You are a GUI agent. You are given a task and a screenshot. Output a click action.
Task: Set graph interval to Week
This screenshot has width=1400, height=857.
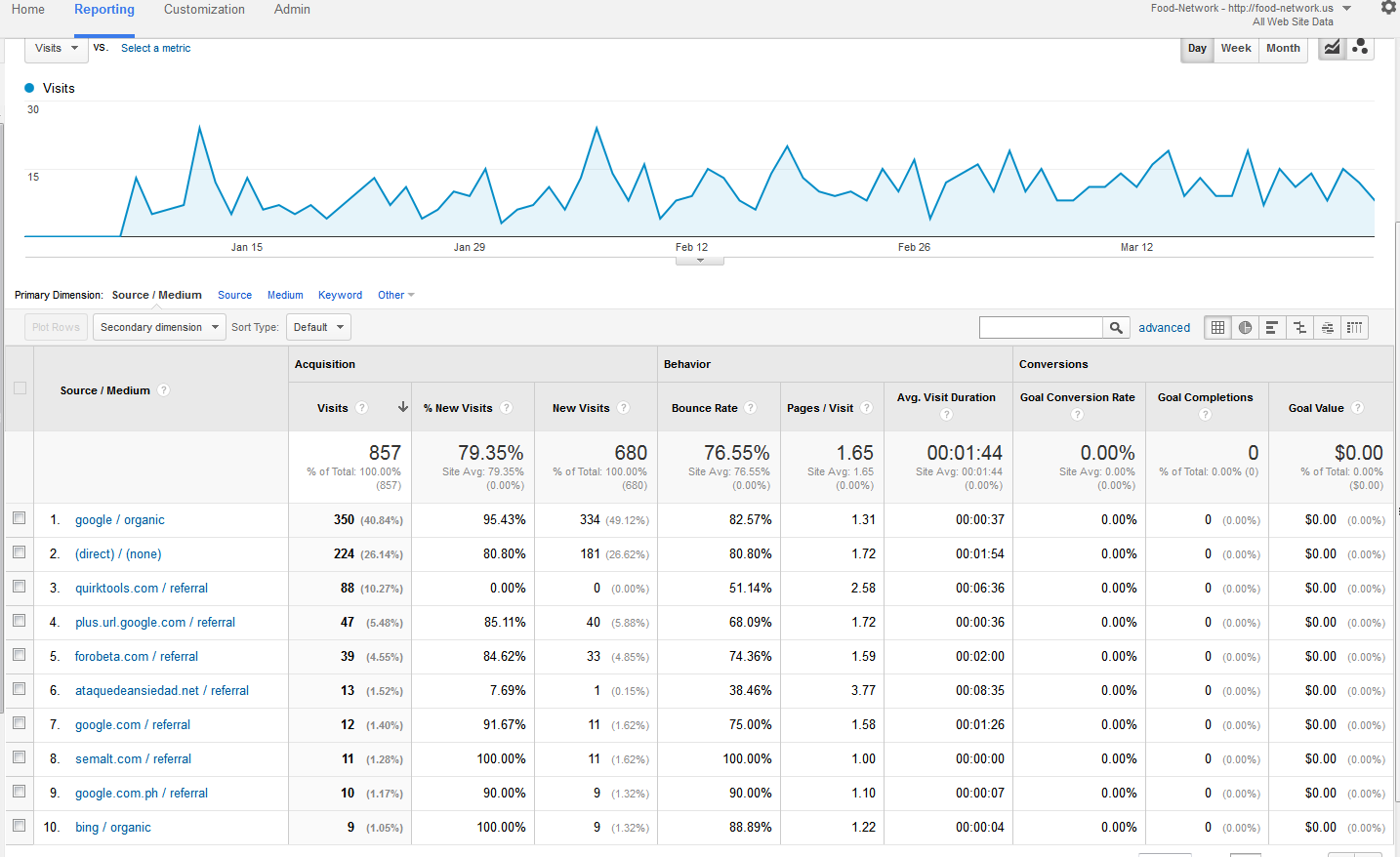click(1236, 48)
